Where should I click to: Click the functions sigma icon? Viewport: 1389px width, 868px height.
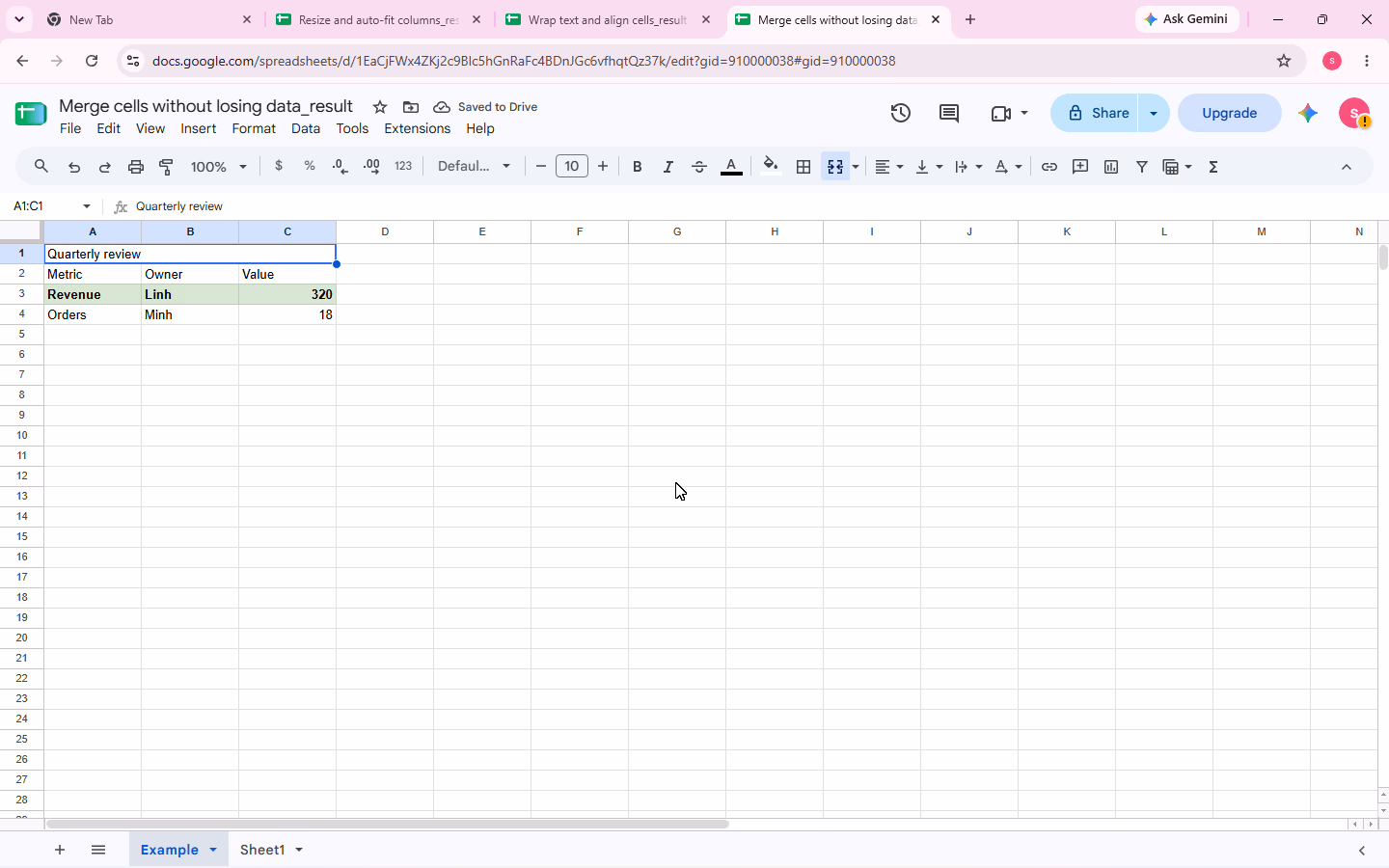click(x=1213, y=167)
